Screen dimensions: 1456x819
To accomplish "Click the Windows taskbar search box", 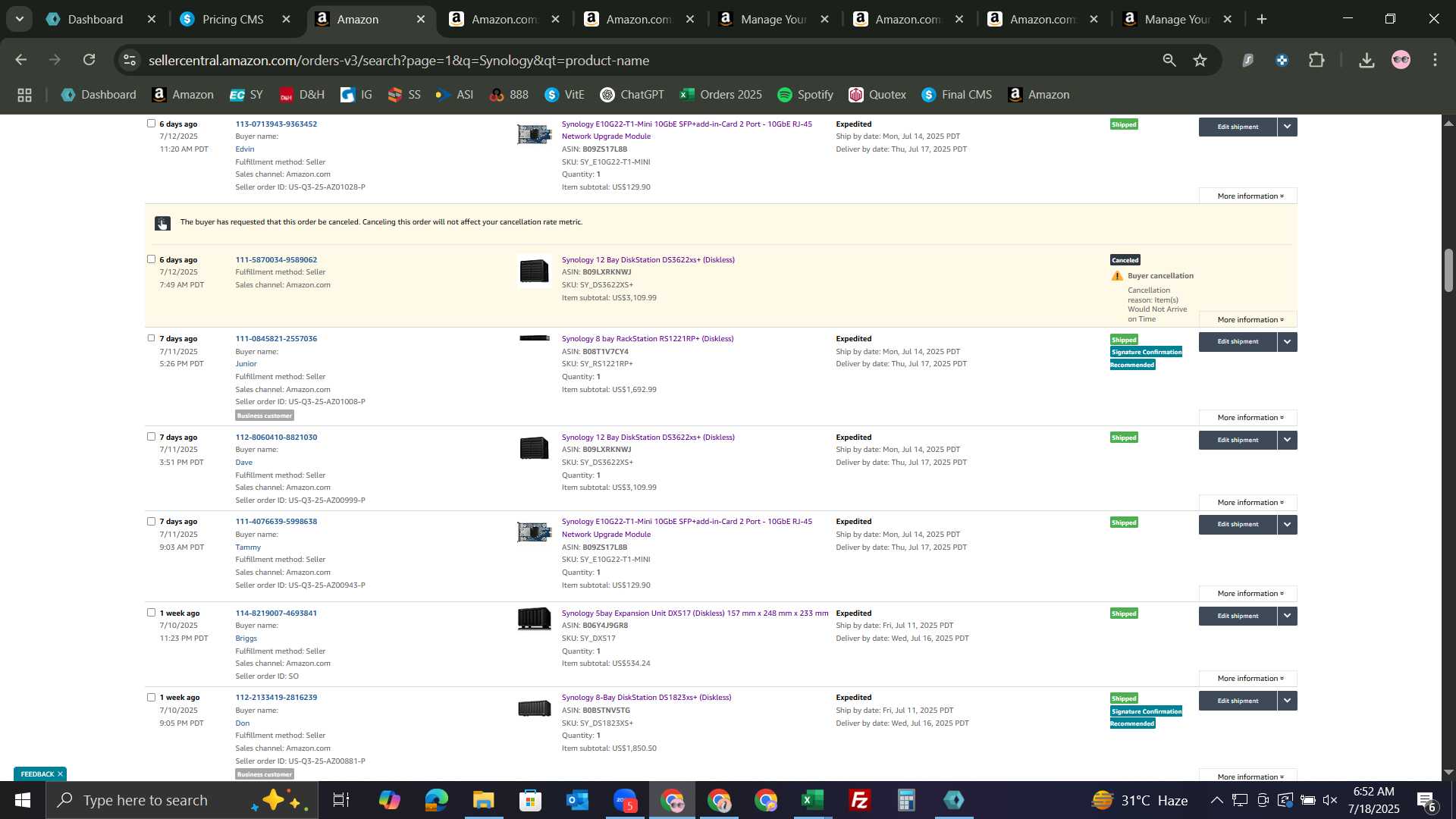I will (x=182, y=800).
